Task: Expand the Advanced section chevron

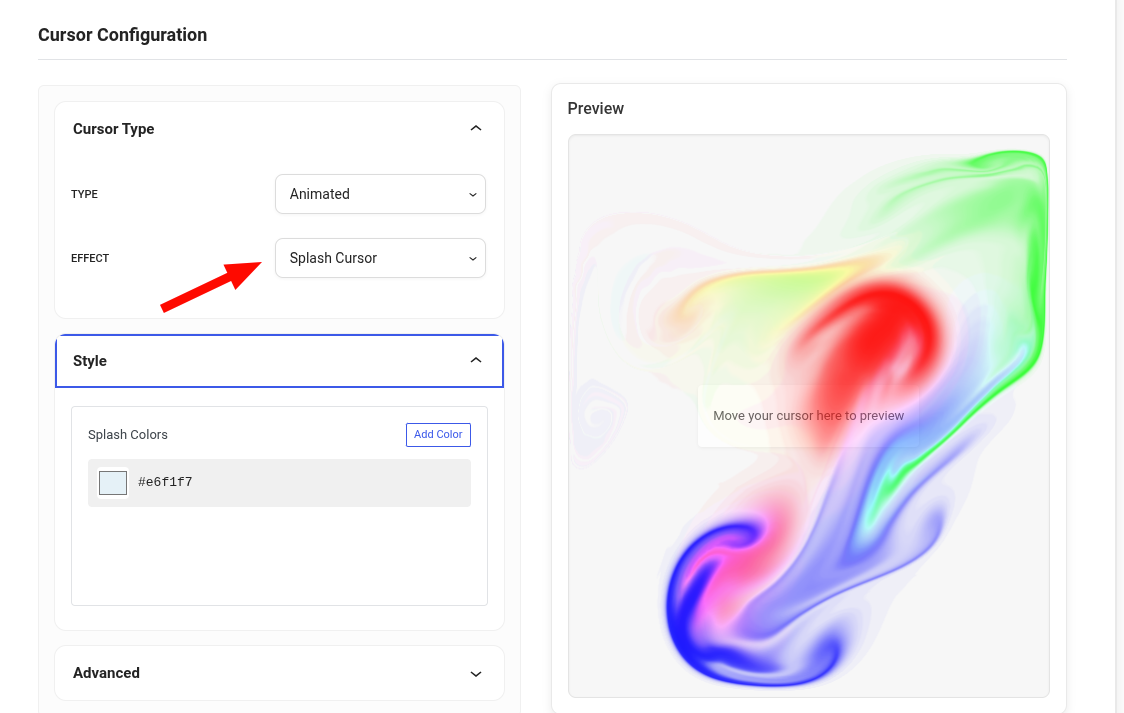Action: click(x=475, y=674)
